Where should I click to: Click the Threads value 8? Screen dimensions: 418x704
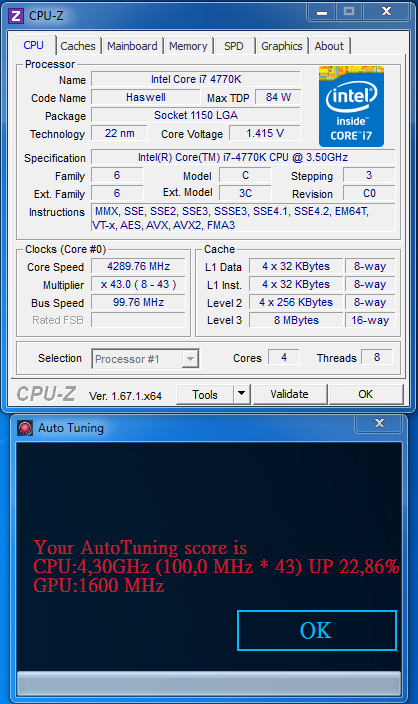click(377, 357)
